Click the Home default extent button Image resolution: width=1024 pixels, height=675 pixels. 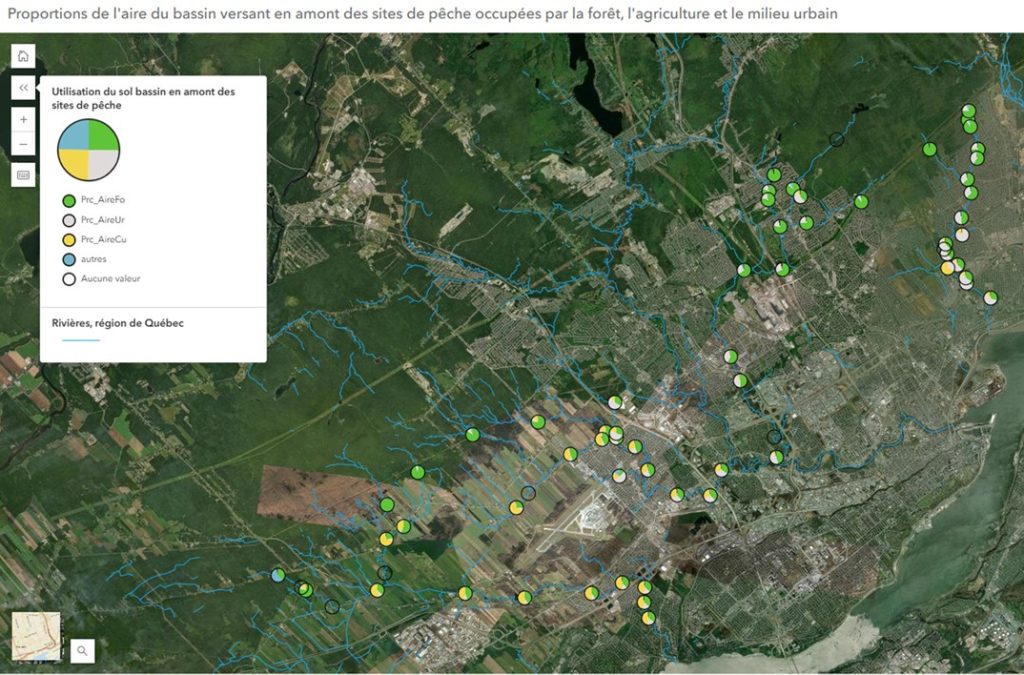coord(23,56)
